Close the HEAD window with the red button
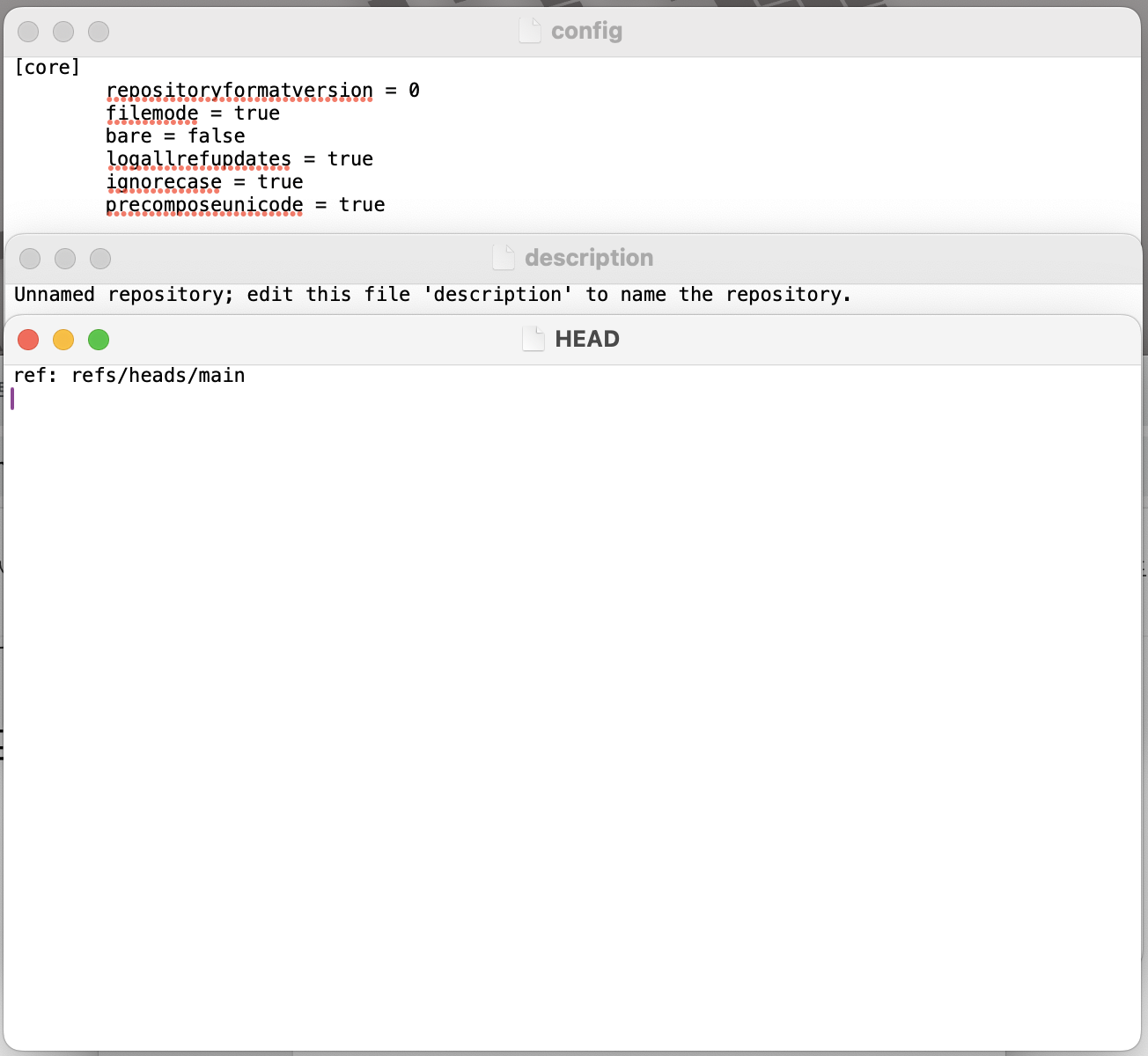The height and width of the screenshot is (1056, 1148). tap(28, 340)
